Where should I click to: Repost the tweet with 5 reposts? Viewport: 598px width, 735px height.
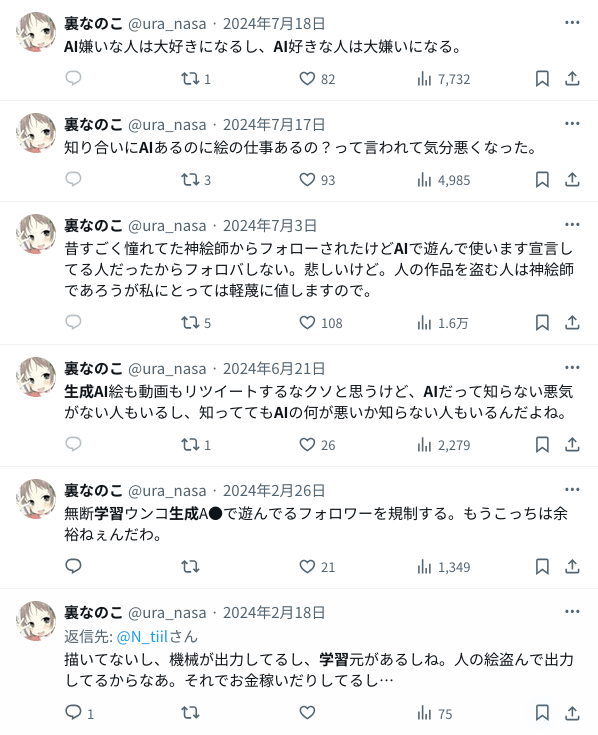click(x=196, y=322)
